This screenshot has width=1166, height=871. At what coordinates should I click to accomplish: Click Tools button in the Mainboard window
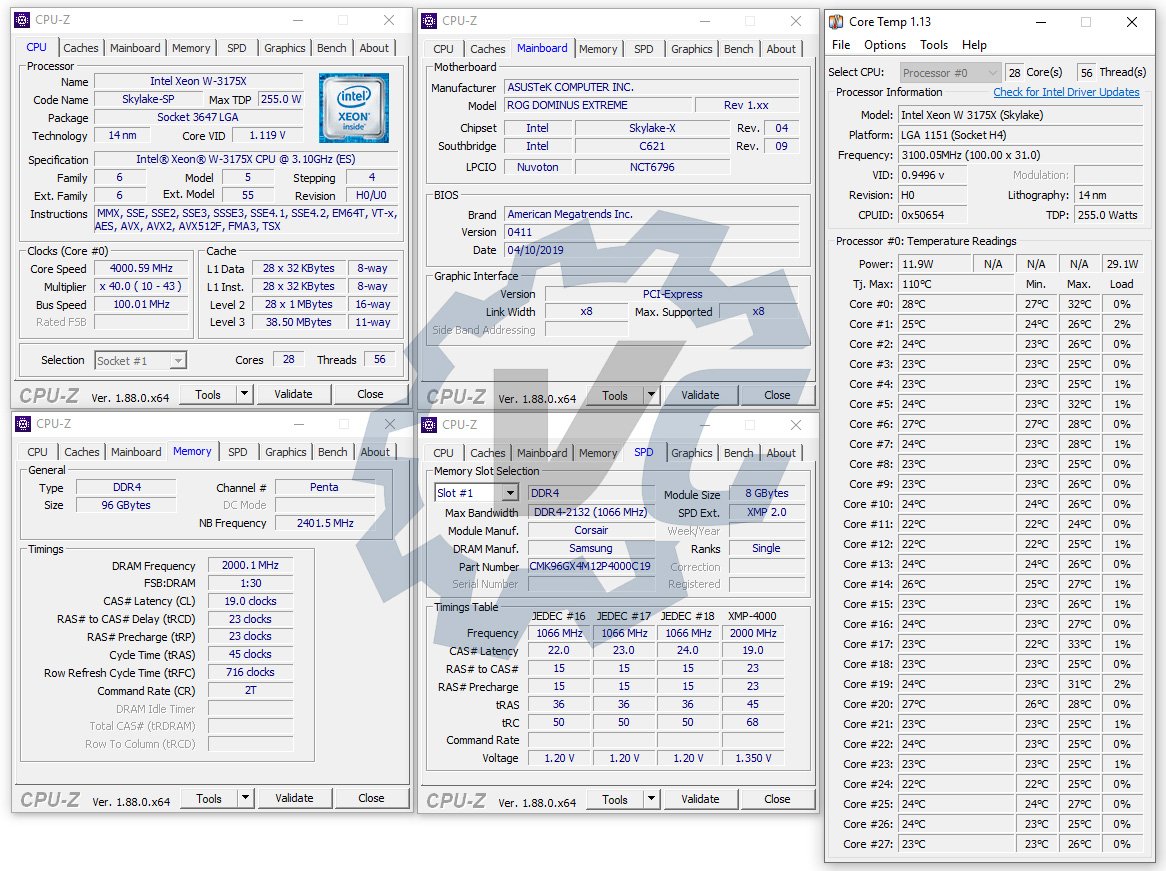pos(615,395)
